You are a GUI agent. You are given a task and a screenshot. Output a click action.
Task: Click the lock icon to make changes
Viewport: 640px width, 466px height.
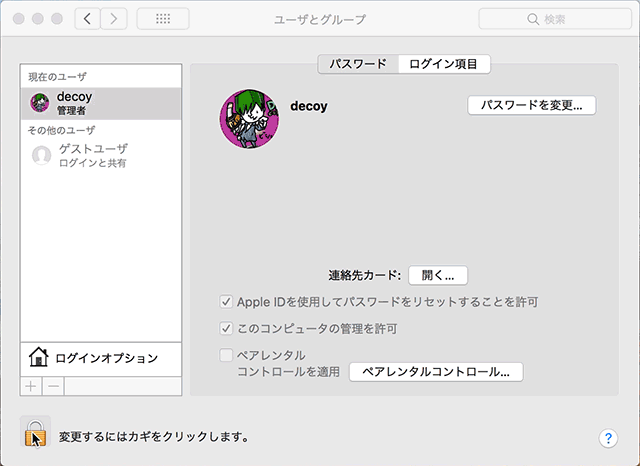point(35,433)
